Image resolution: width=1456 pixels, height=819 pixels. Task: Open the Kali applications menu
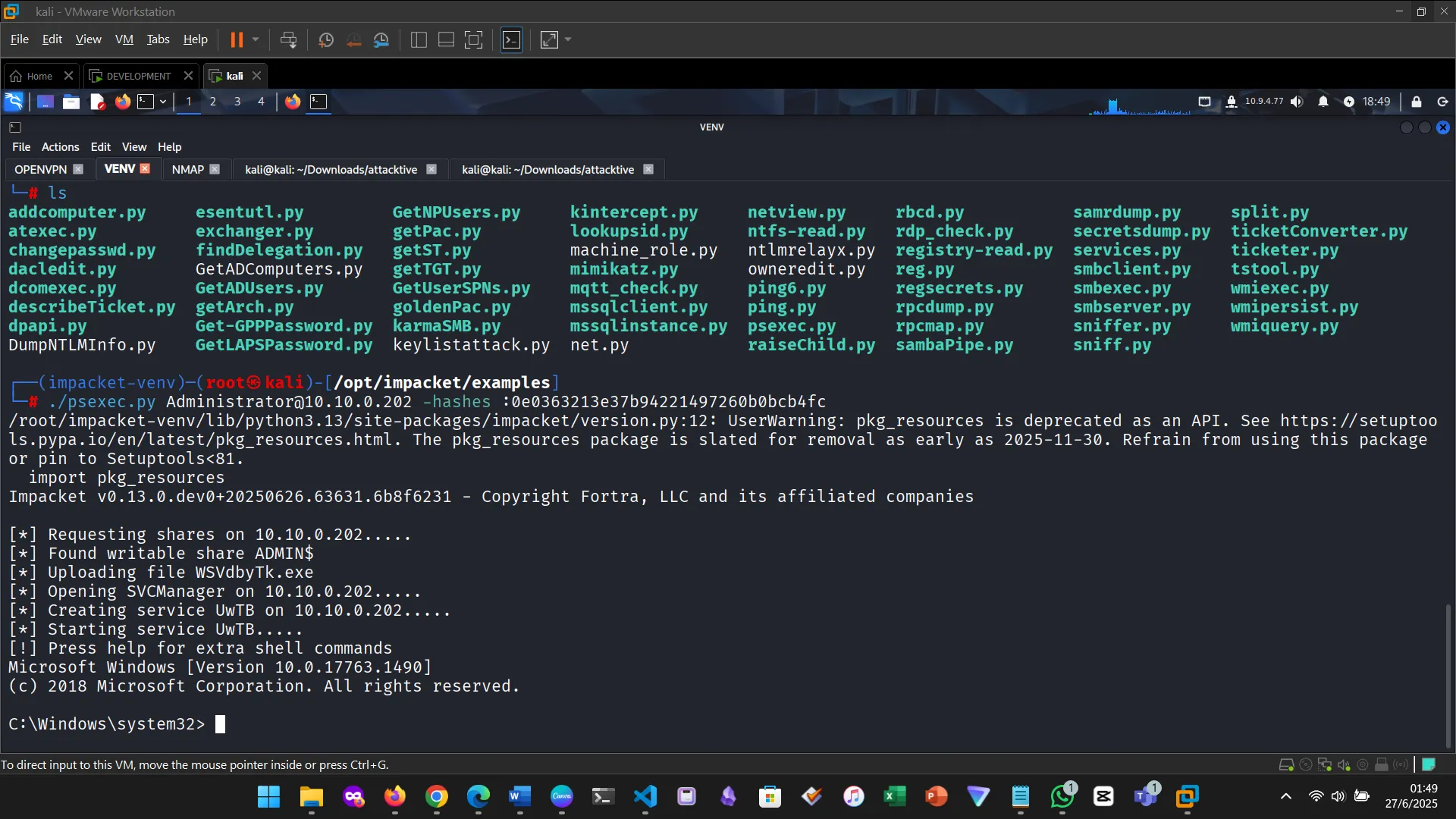(x=14, y=101)
